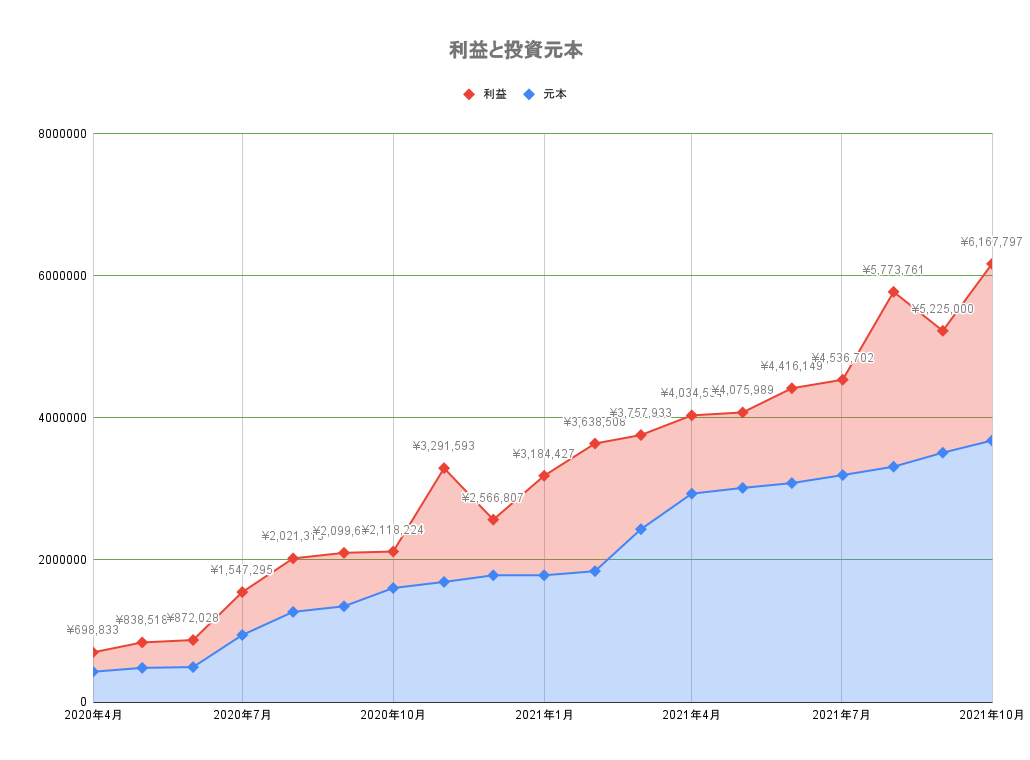Select red data point under ¥5,773,761

pos(893,292)
